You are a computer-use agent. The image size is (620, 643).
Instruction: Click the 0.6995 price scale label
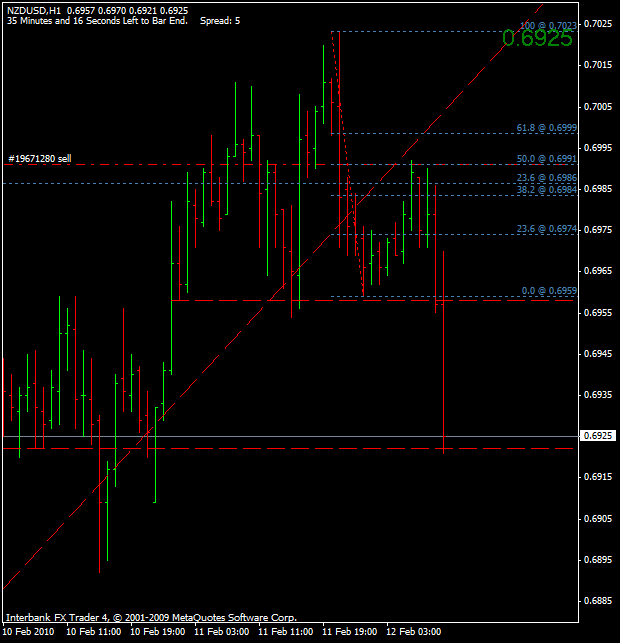(x=598, y=148)
